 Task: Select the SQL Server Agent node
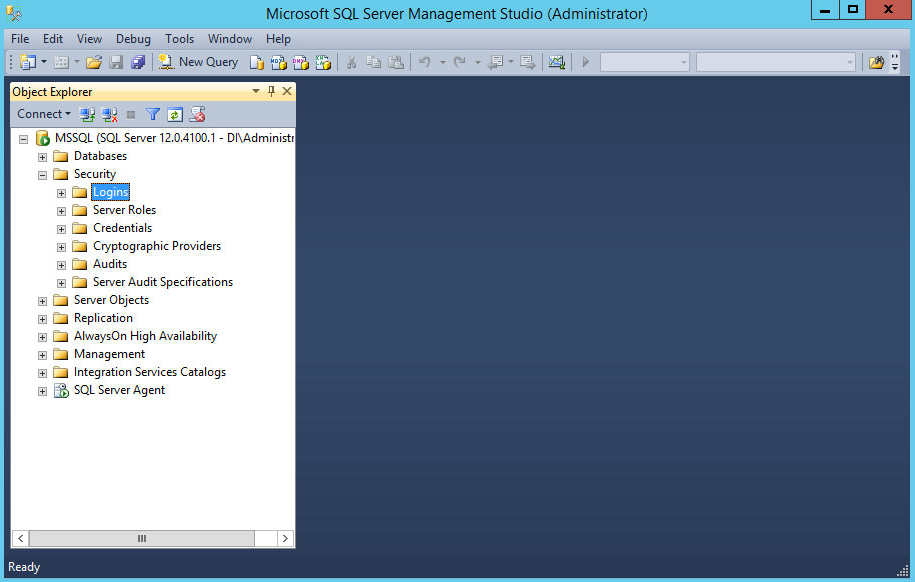point(119,390)
